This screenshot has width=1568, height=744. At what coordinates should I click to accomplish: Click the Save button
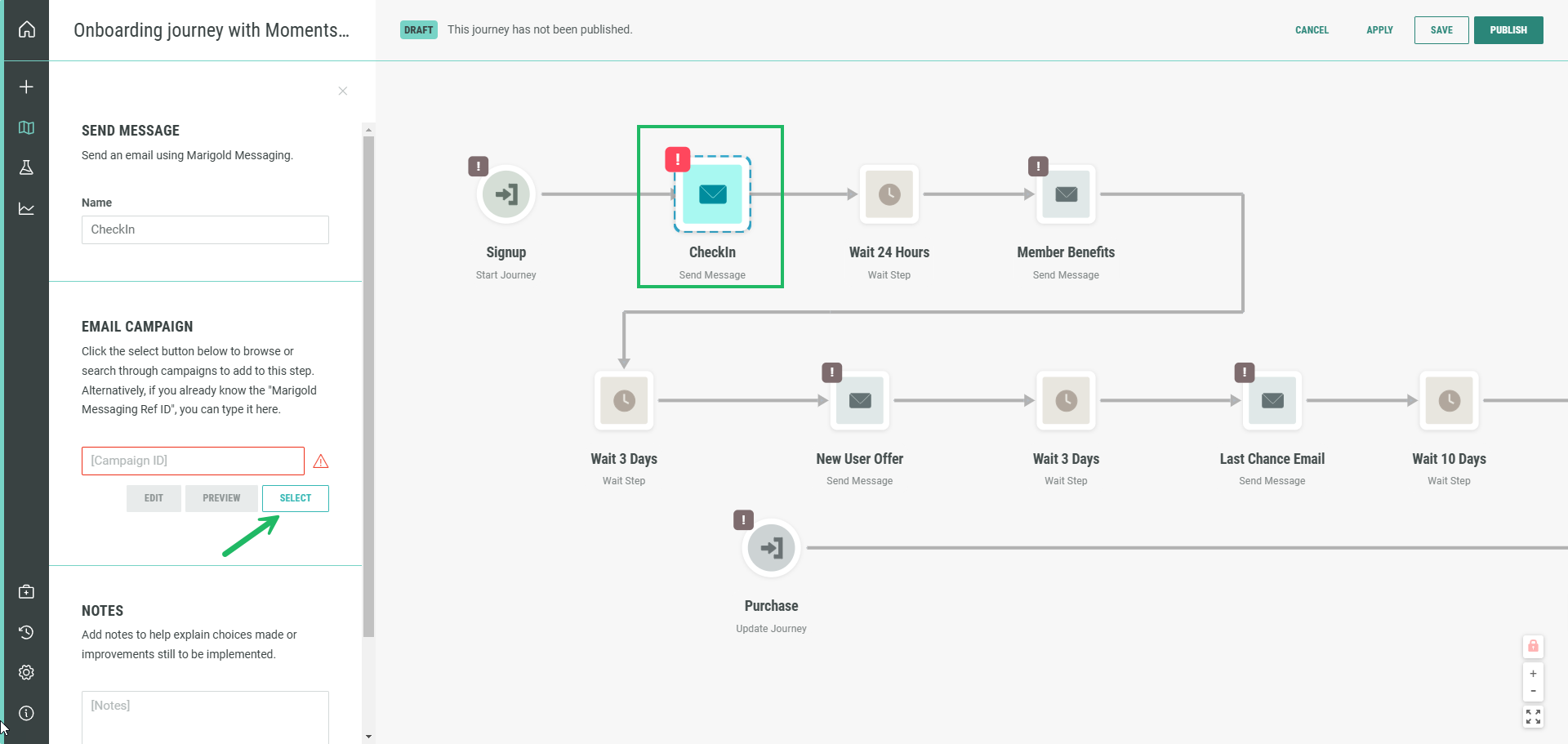[x=1441, y=30]
